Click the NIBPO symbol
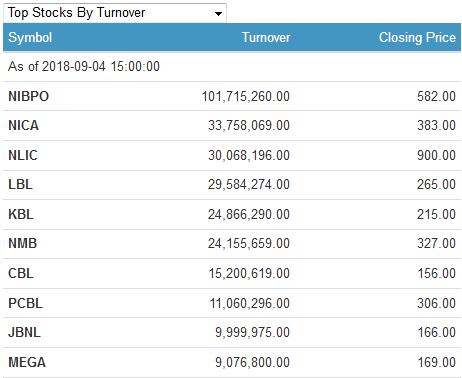The height and width of the screenshot is (378, 462). [x=28, y=96]
